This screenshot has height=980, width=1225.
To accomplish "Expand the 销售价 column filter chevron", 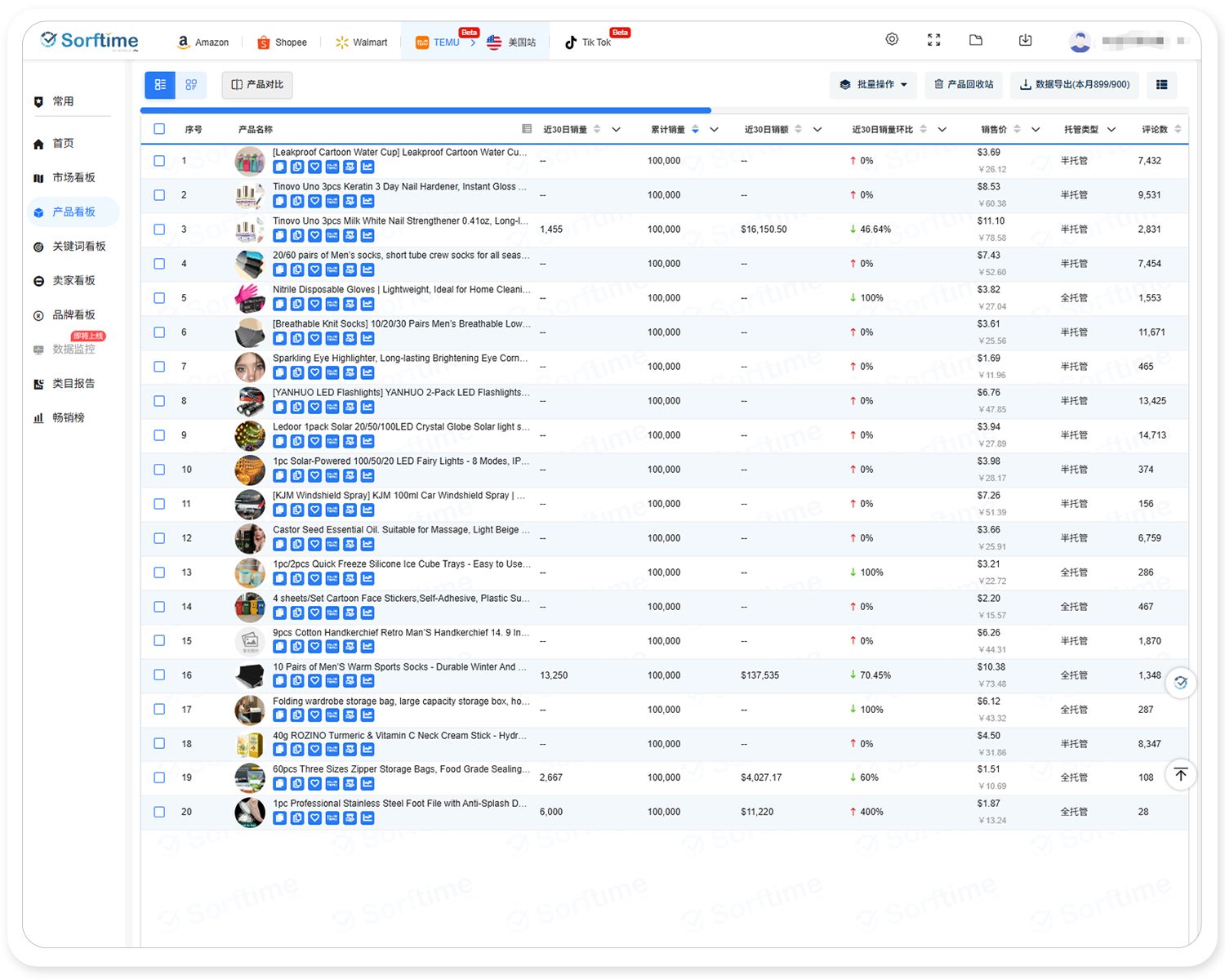I will click(1036, 129).
